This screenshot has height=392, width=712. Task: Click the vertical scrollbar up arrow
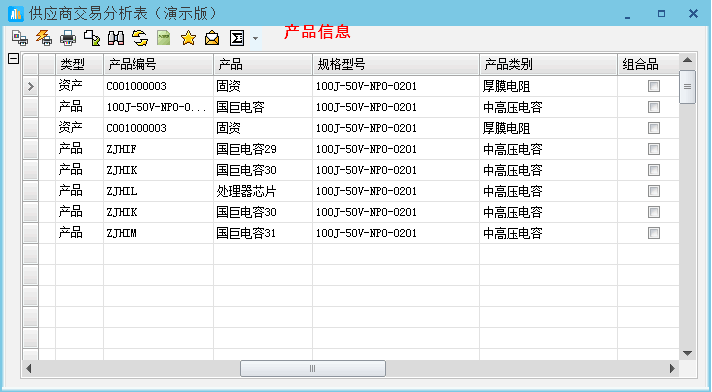click(x=687, y=60)
